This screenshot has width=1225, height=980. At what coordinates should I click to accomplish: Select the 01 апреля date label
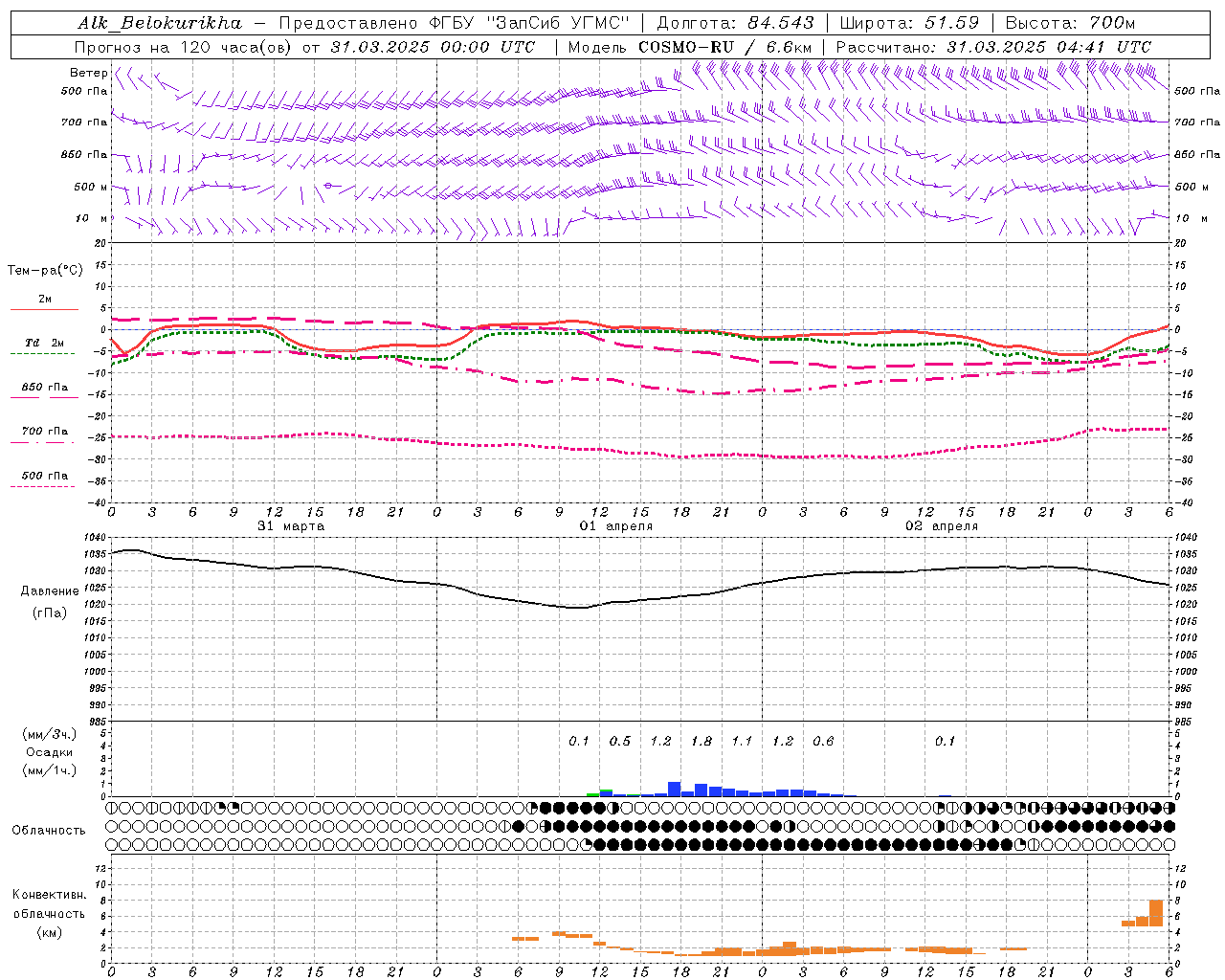click(x=616, y=526)
